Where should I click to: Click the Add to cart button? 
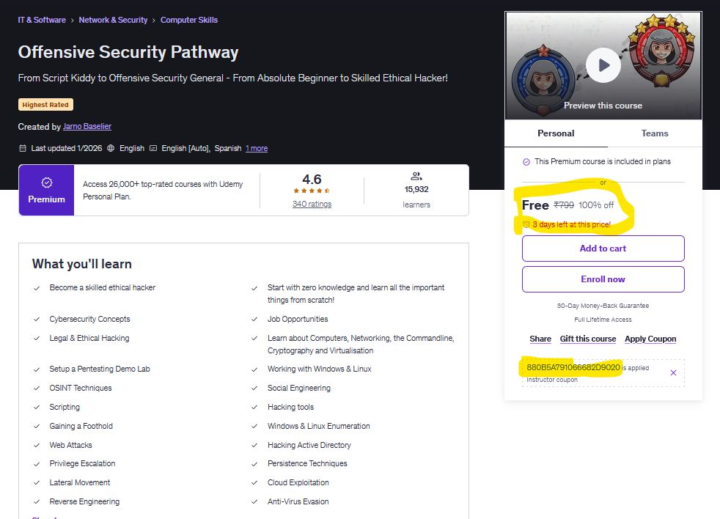pyautogui.click(x=603, y=248)
